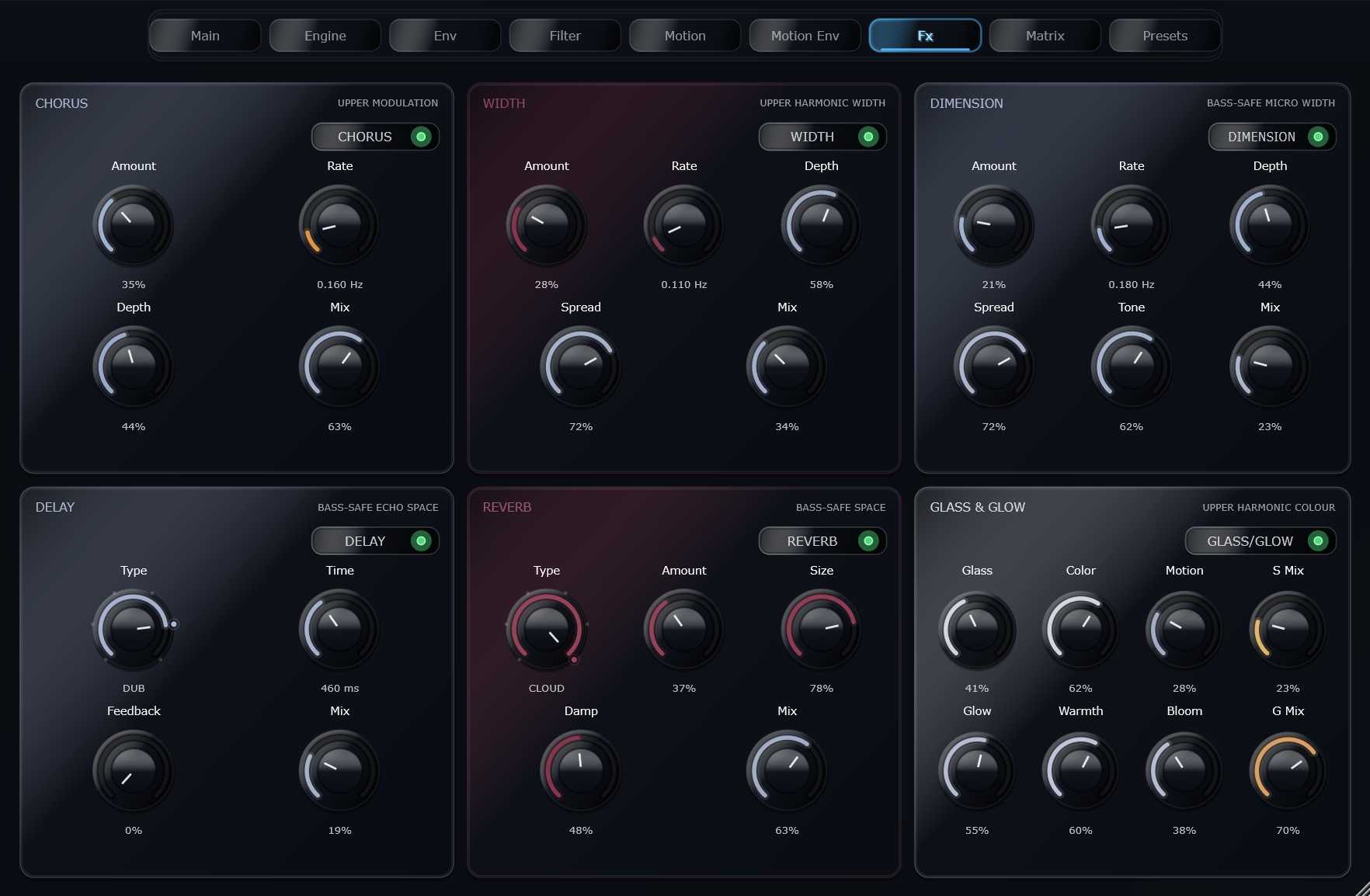This screenshot has width=1370, height=896.
Task: Click the Reverb Size knob at 78%
Action: (x=822, y=629)
